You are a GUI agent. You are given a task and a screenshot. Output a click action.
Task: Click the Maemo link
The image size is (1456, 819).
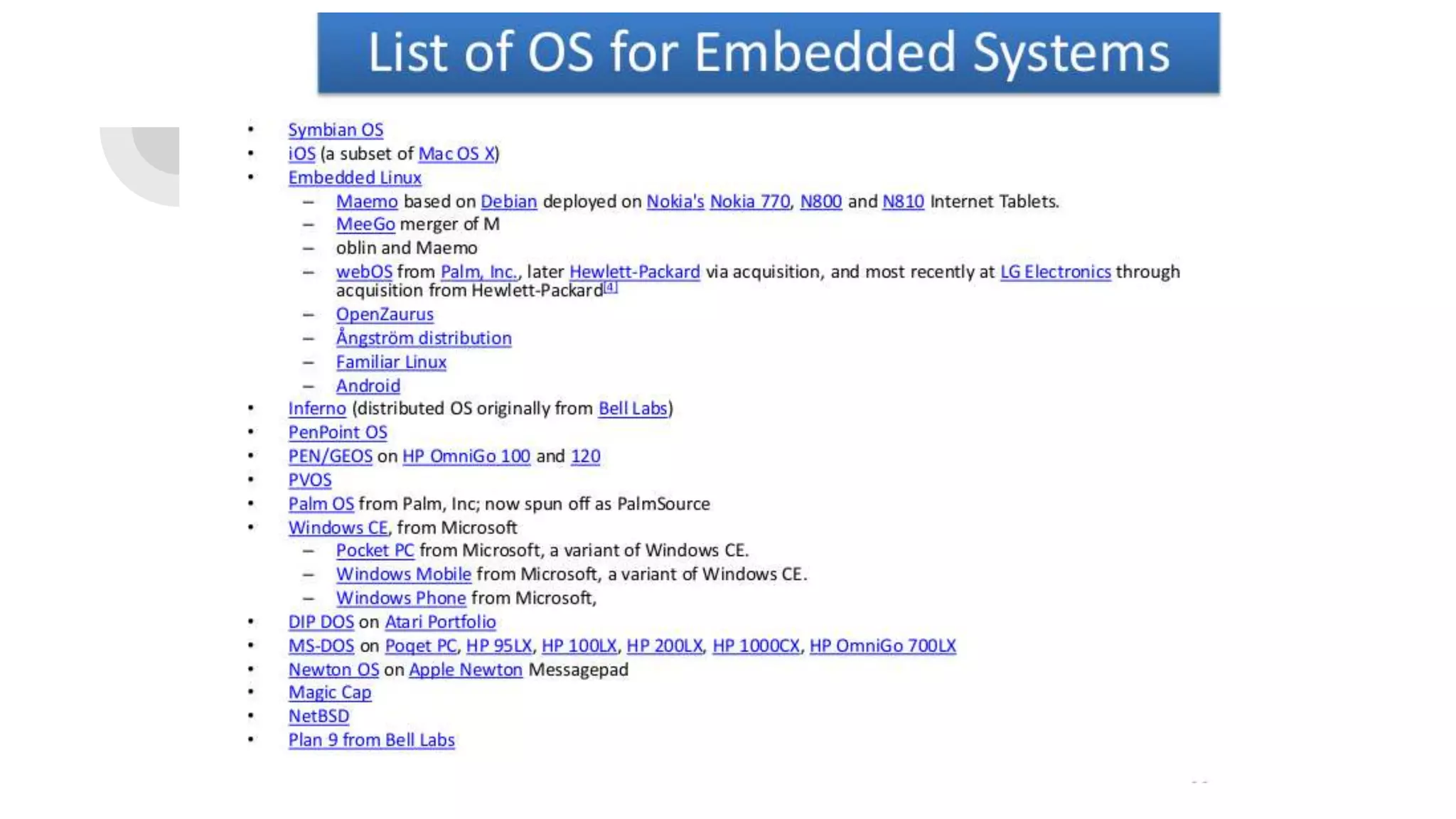pos(367,202)
